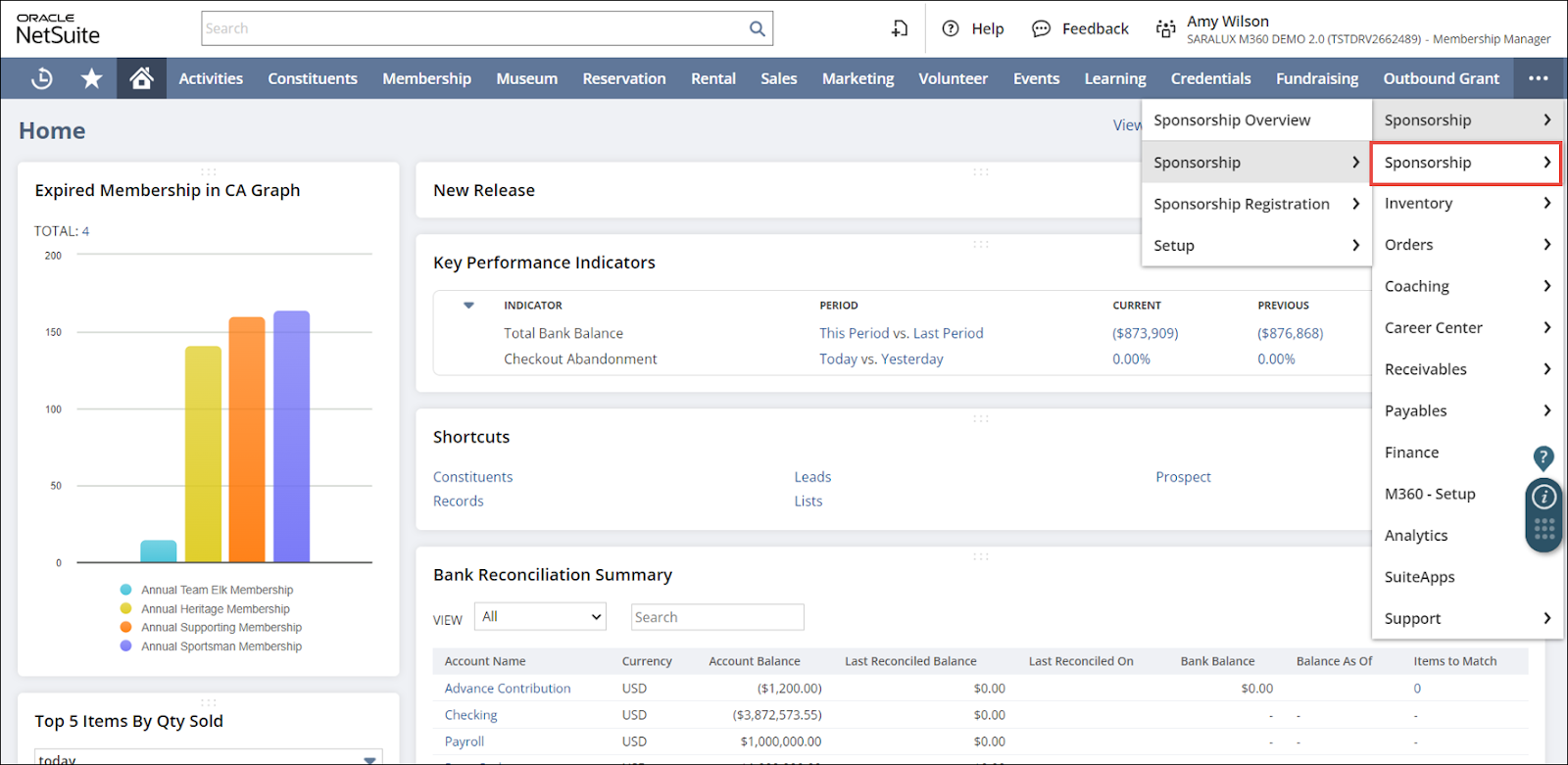Select Sponsorship Overview menu item

point(1231,120)
